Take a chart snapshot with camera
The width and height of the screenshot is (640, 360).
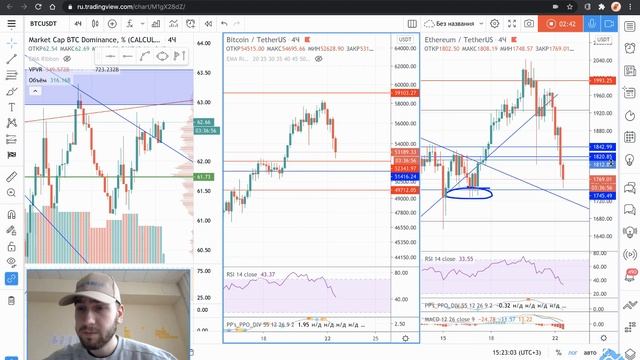529,24
